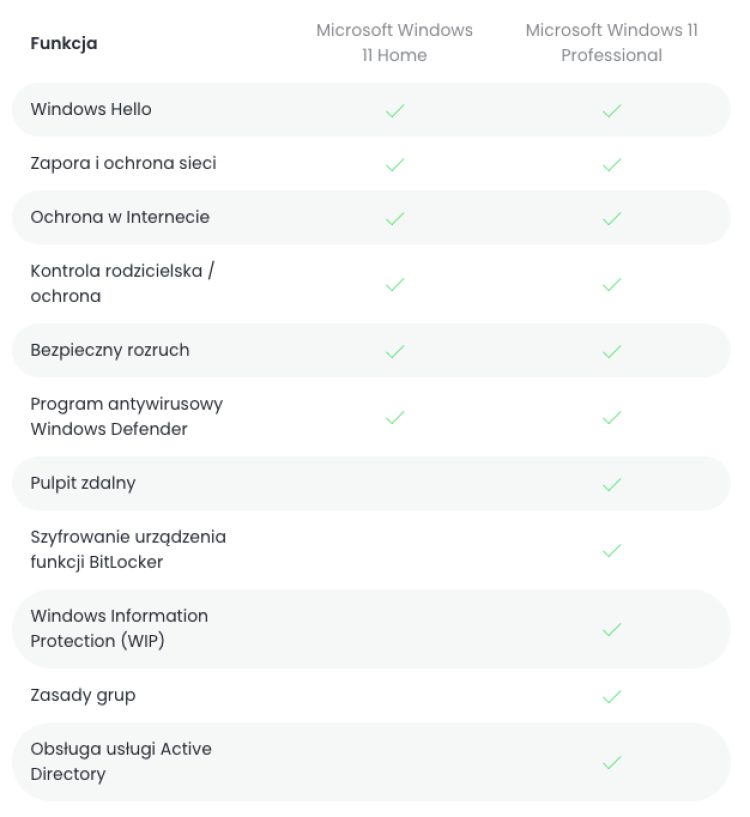Viewport: 750px width, 817px height.
Task: Click the Windows Hello row label
Action: [91, 109]
